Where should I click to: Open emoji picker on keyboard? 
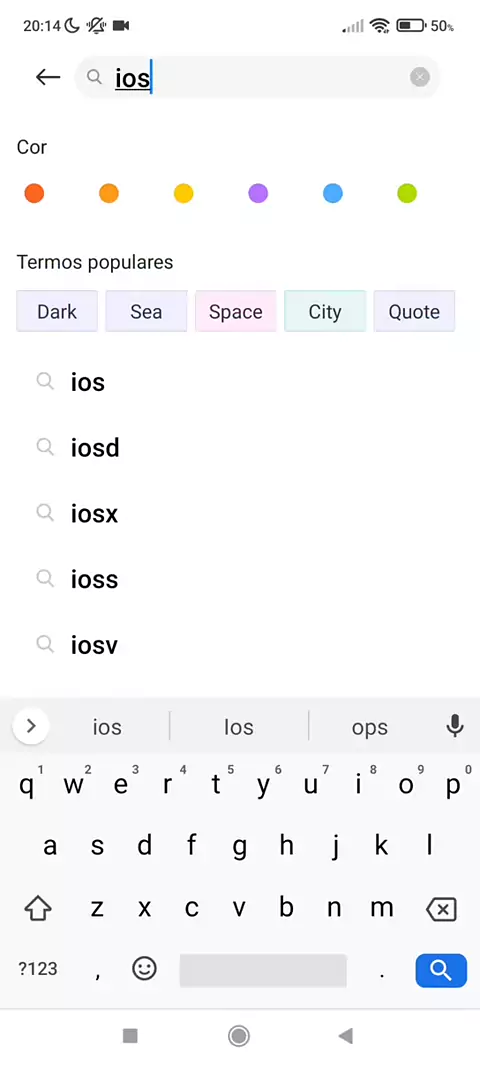(144, 969)
